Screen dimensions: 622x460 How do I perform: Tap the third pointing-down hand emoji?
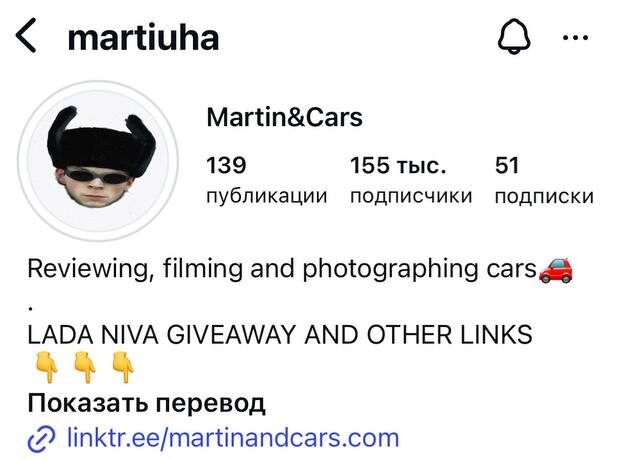(x=123, y=368)
